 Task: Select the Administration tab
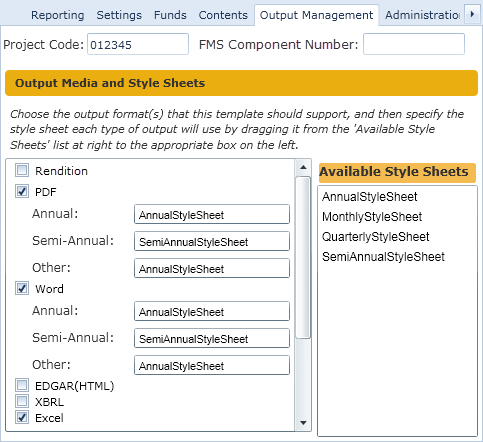[422, 15]
